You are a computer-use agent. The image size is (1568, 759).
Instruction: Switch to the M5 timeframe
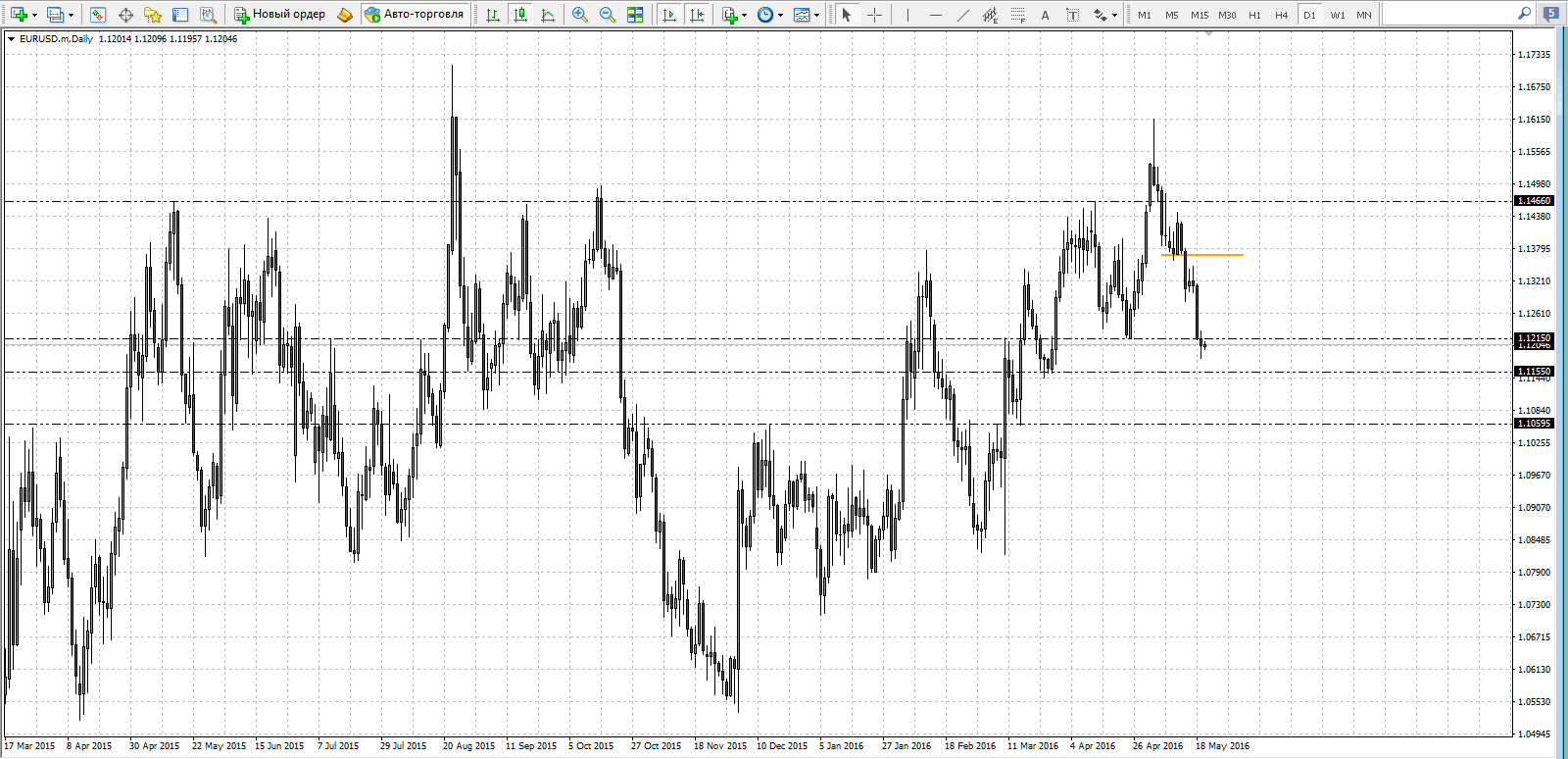pos(1172,15)
